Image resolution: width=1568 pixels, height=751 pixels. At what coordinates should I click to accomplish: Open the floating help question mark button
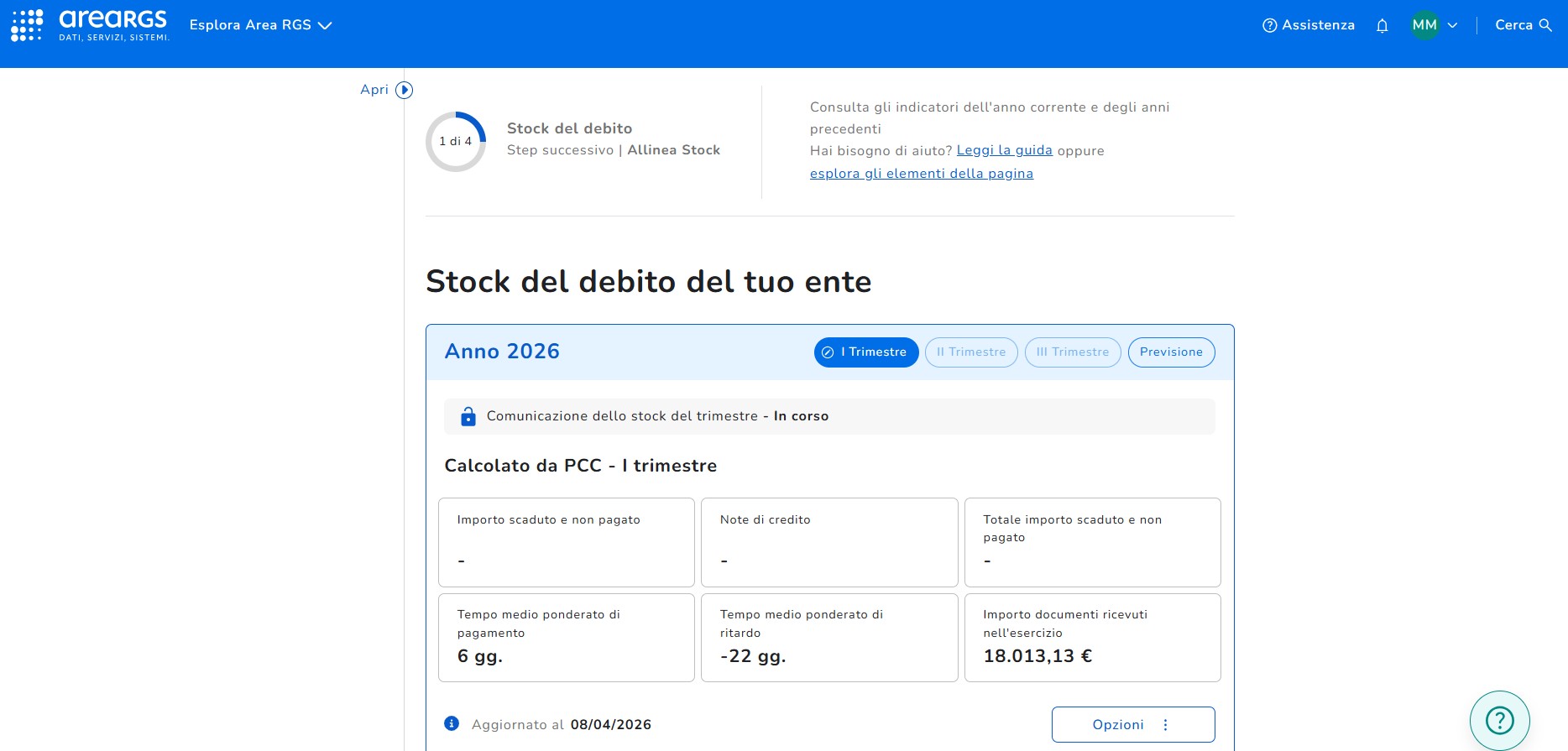click(x=1499, y=720)
